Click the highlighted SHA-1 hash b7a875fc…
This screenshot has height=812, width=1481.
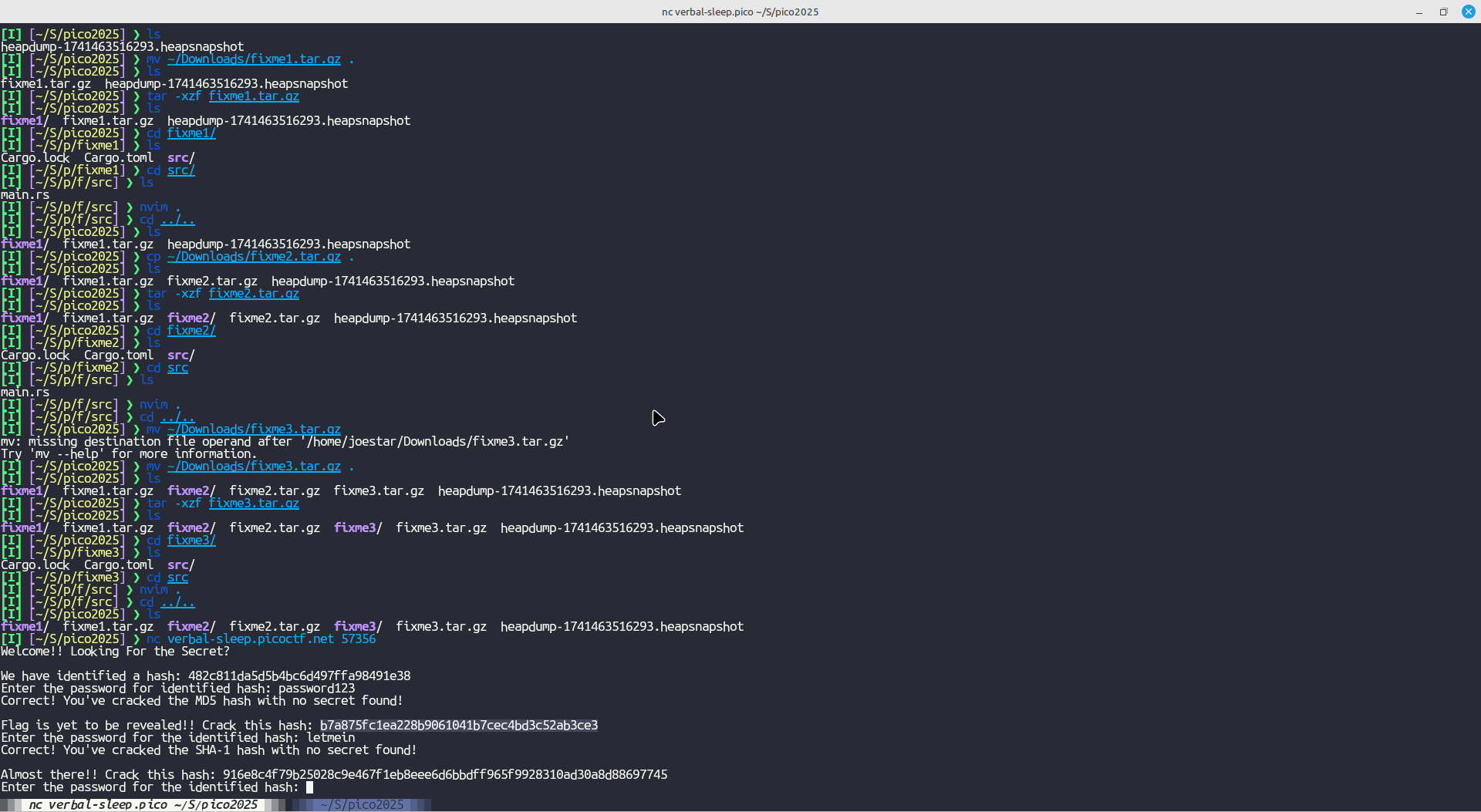(x=458, y=726)
